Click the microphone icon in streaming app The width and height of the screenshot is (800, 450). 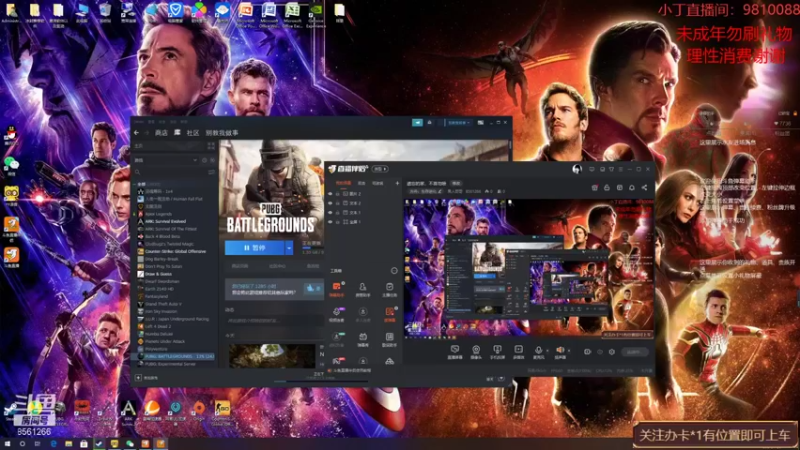[538, 350]
